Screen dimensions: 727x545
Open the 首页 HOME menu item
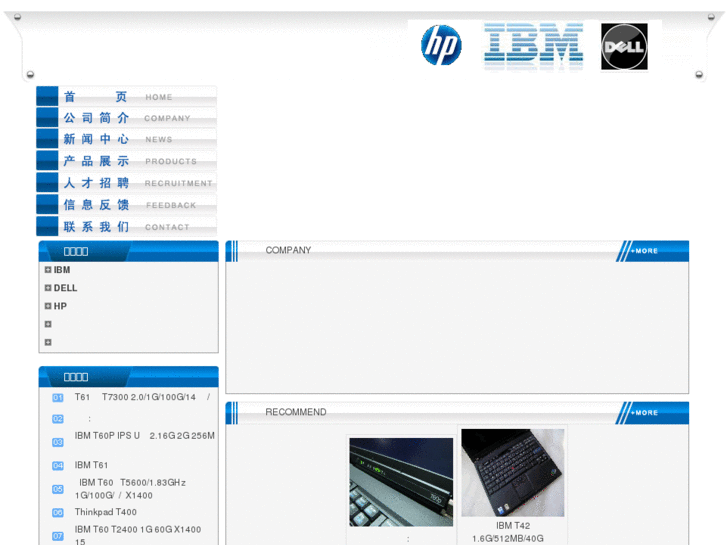pos(127,96)
